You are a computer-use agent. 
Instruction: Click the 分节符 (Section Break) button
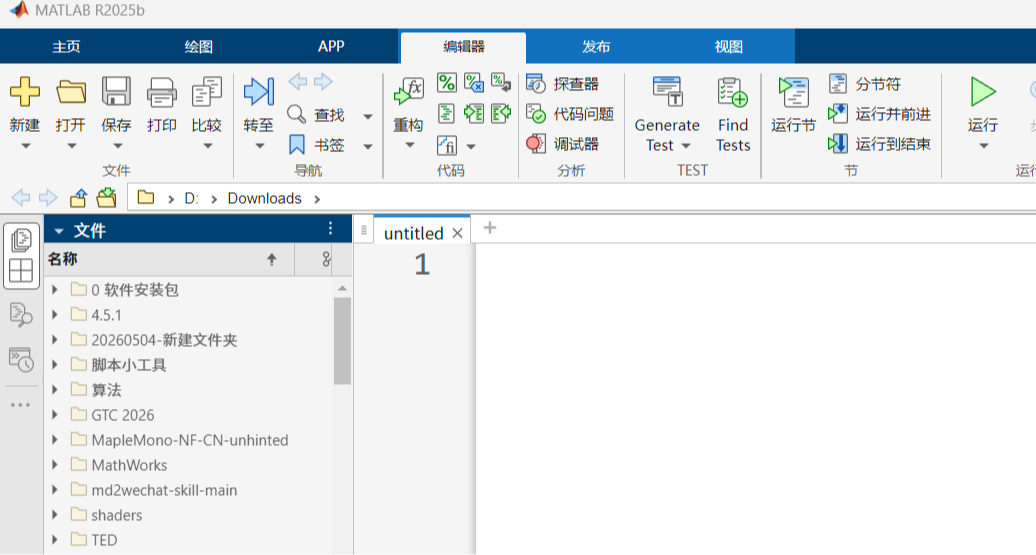pos(865,84)
